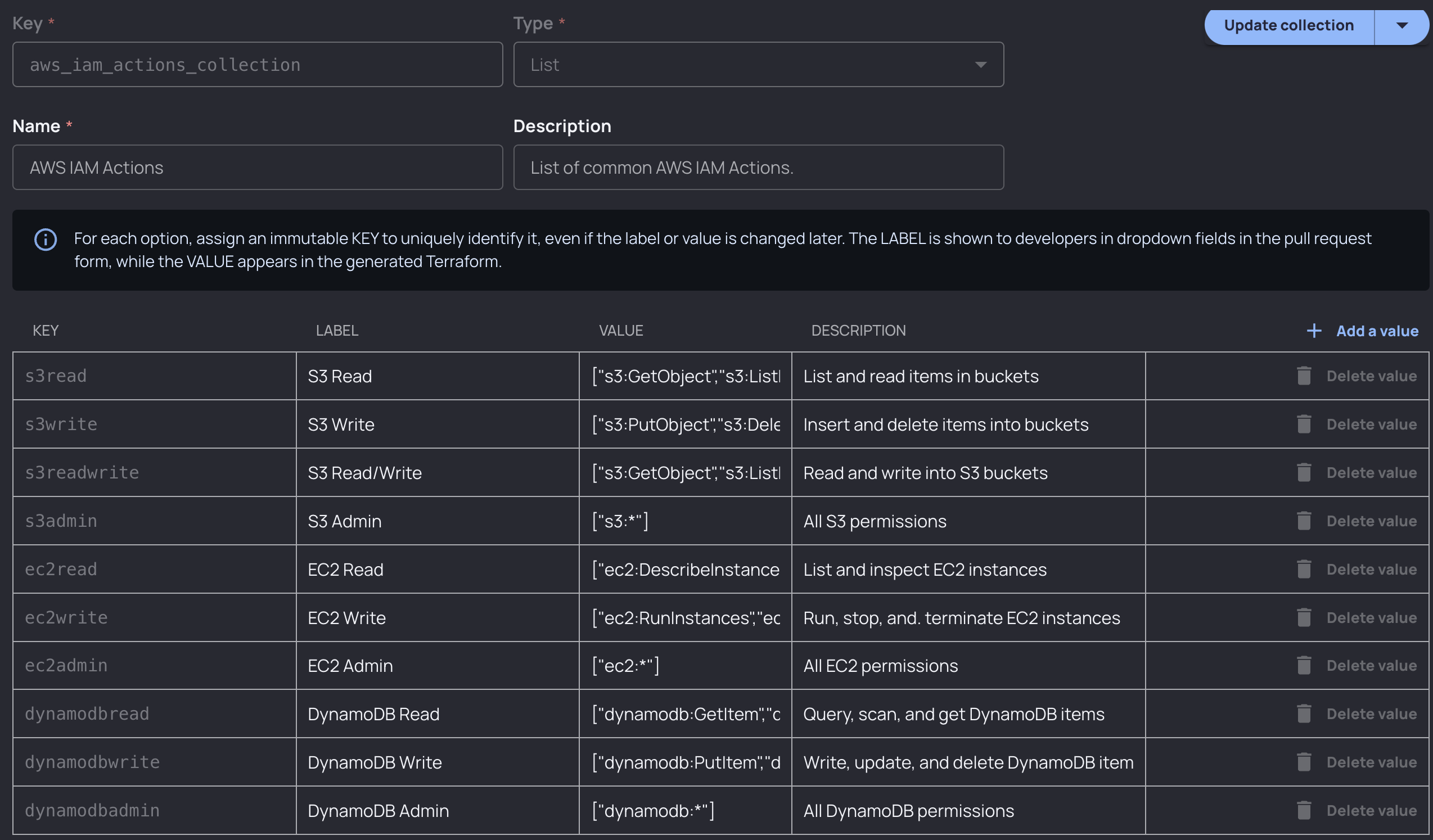This screenshot has height=840, width=1433.
Task: Click the ["ec2:*"] value cell
Action: tap(685, 665)
